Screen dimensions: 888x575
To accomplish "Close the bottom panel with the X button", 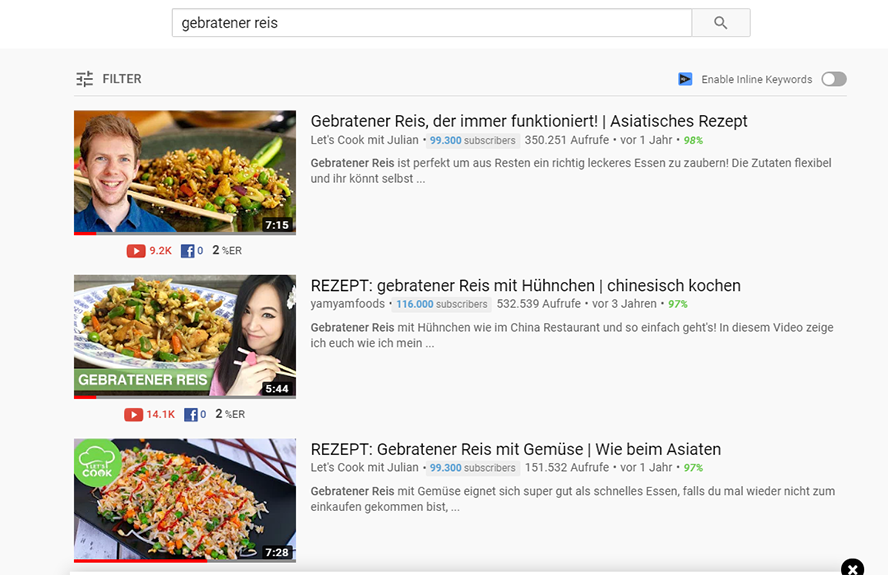I will coord(852,568).
